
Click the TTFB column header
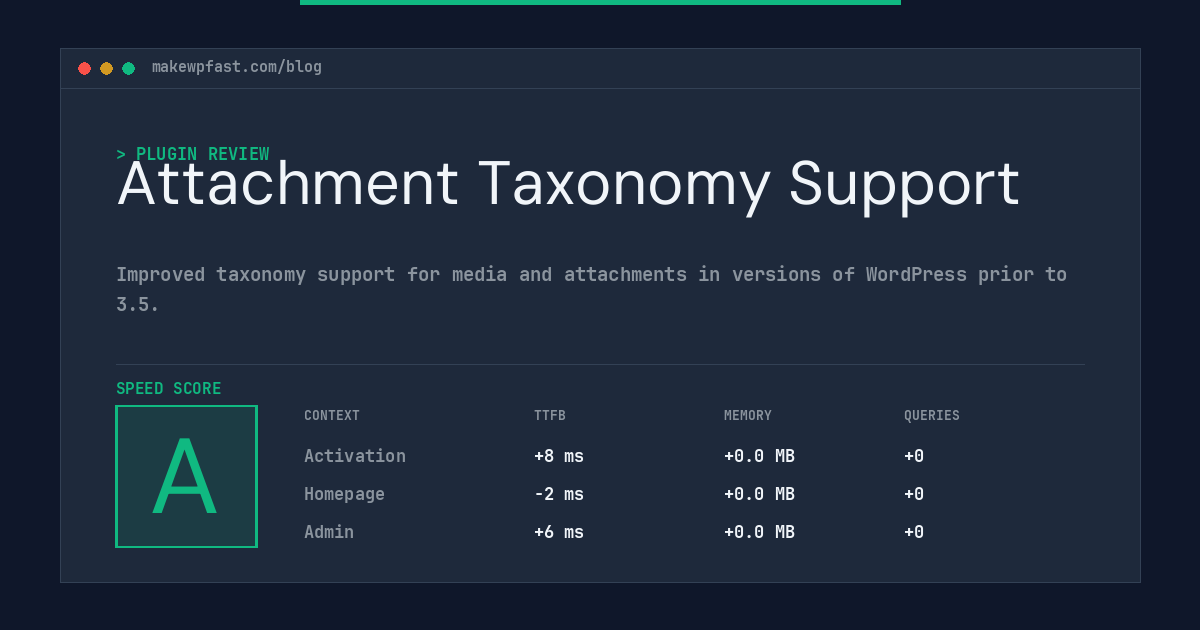point(550,416)
